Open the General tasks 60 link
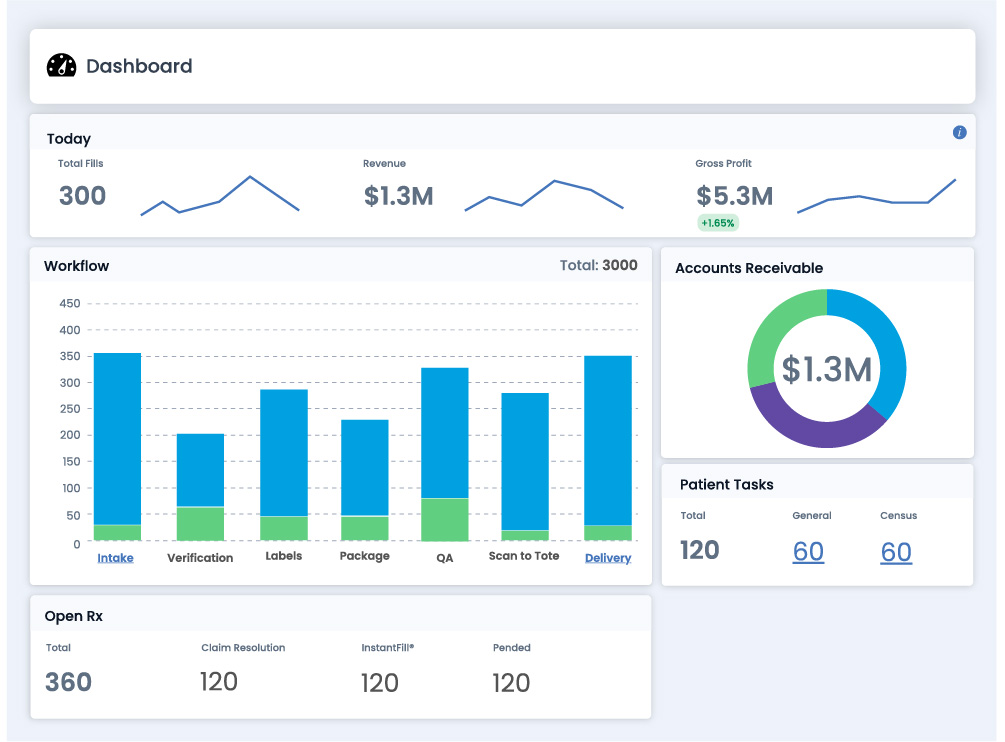 click(808, 550)
